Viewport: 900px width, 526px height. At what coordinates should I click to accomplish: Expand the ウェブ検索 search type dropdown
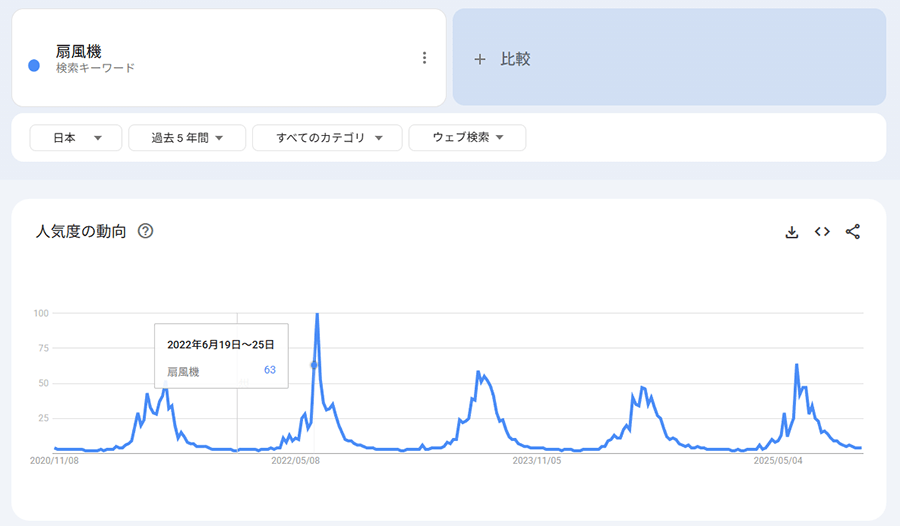(x=467, y=138)
